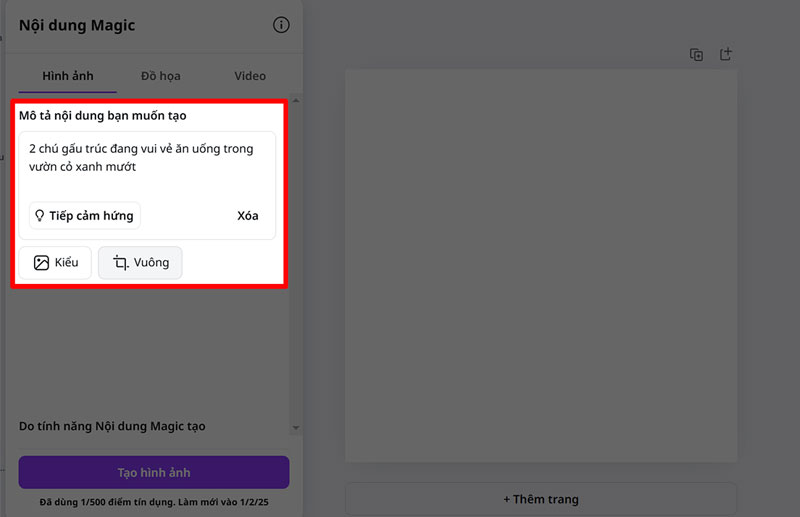Add a page via + Thêm trang
The image size is (800, 517).
[541, 499]
